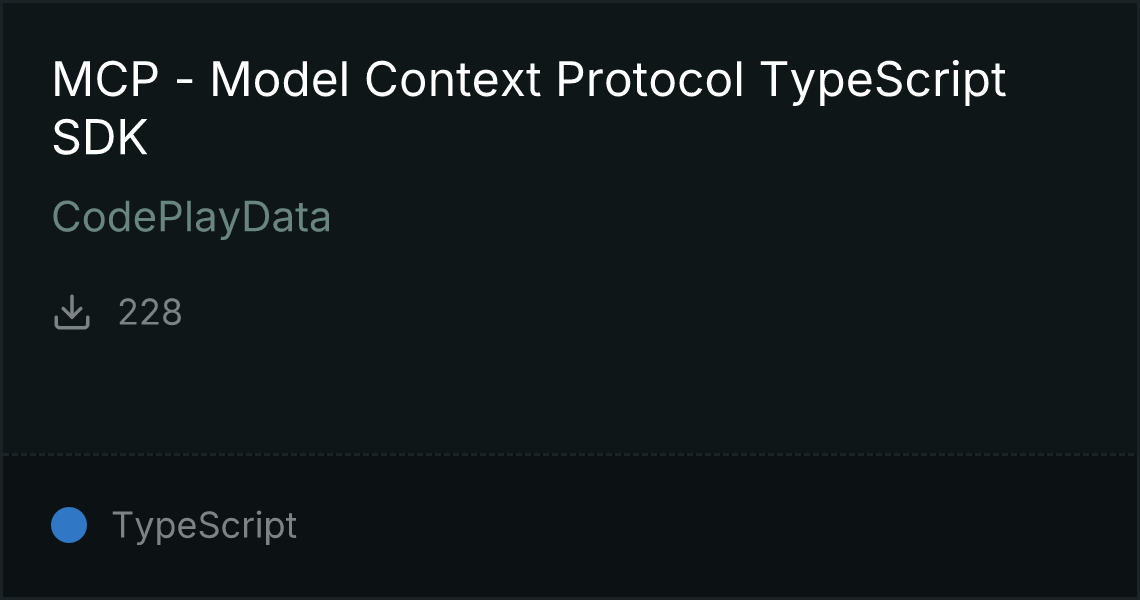Click empty card area below download count
The height and width of the screenshot is (600, 1140).
pos(570,390)
